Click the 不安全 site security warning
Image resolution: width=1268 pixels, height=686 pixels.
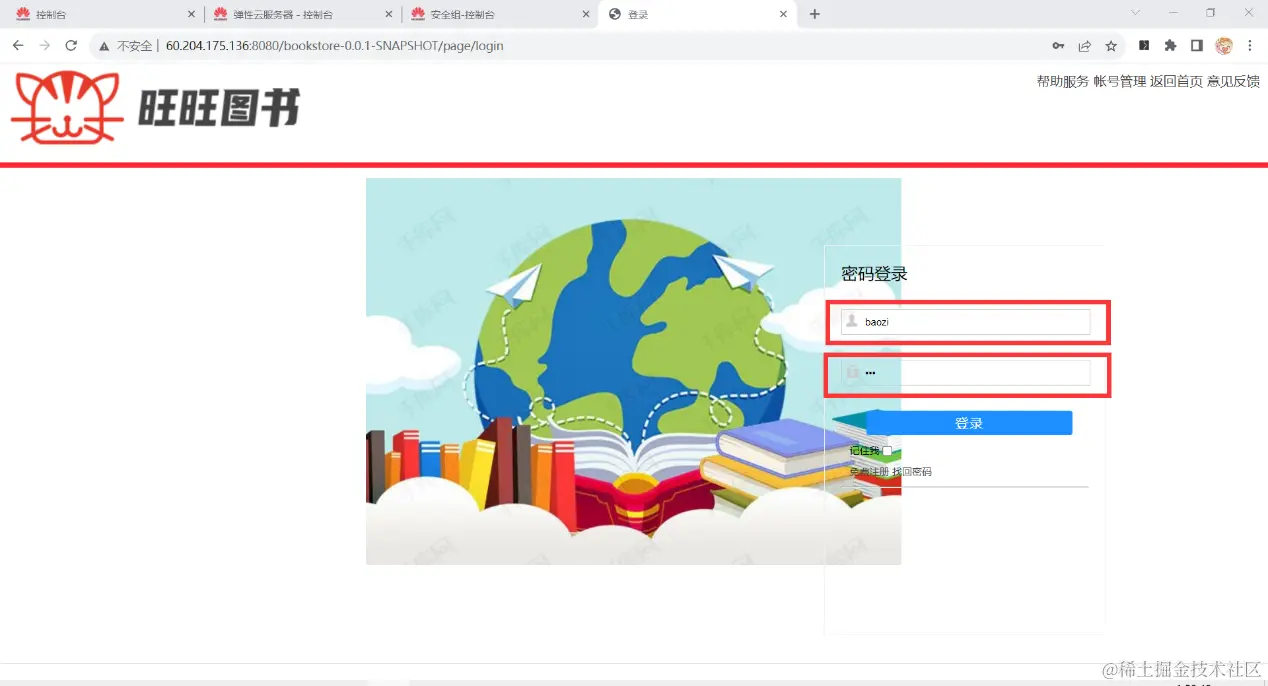pyautogui.click(x=125, y=46)
